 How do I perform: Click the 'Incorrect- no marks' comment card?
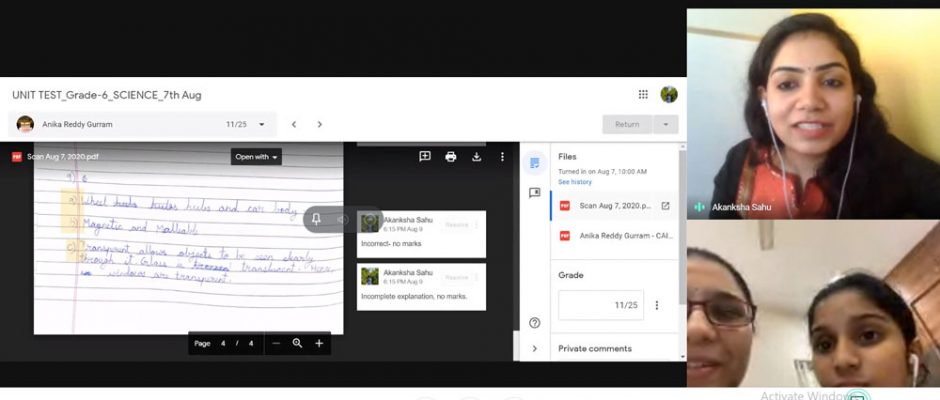421,234
